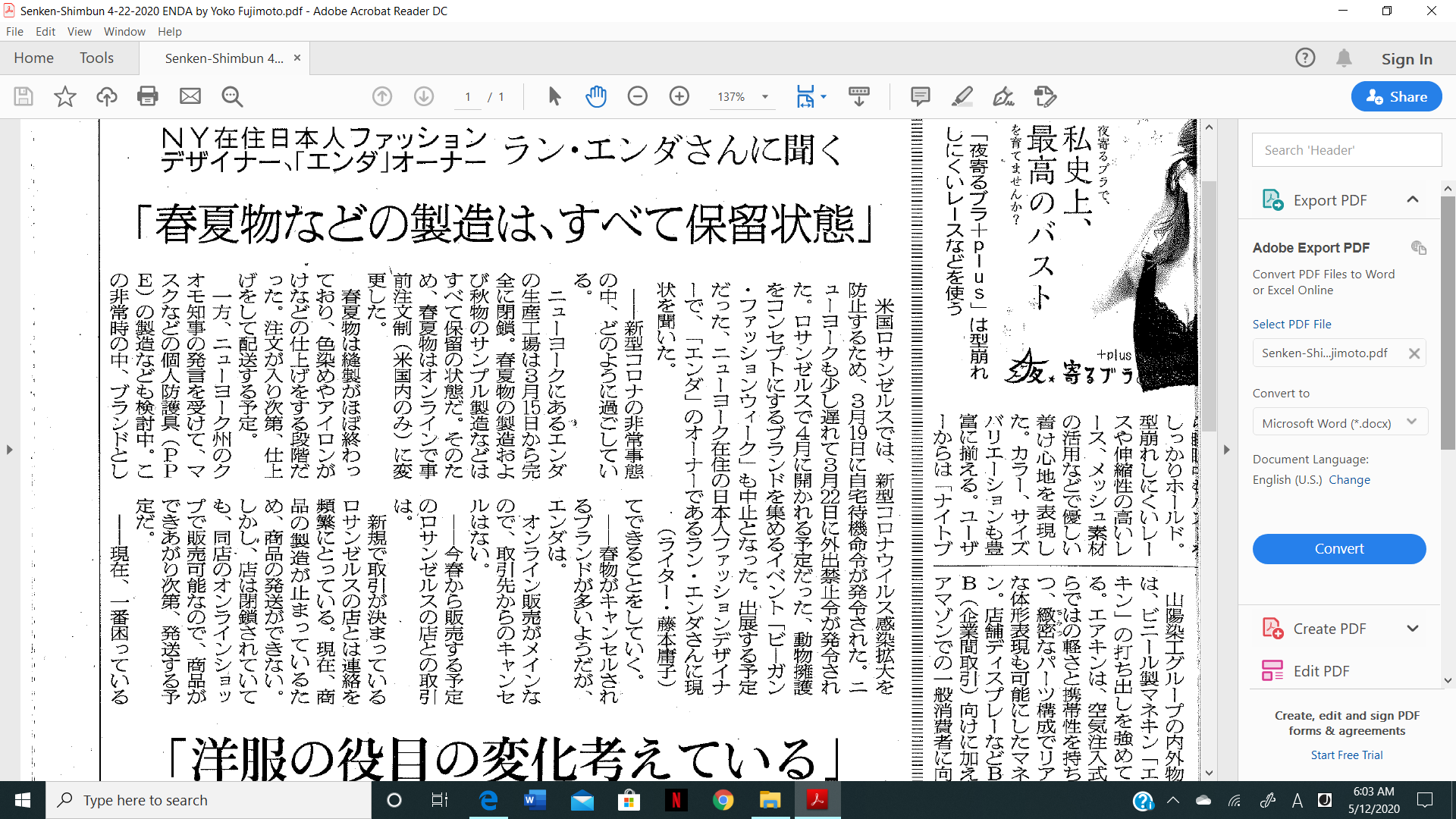Open the Fill & Sign pen tool
1456x819 pixels.
pos(1005,96)
